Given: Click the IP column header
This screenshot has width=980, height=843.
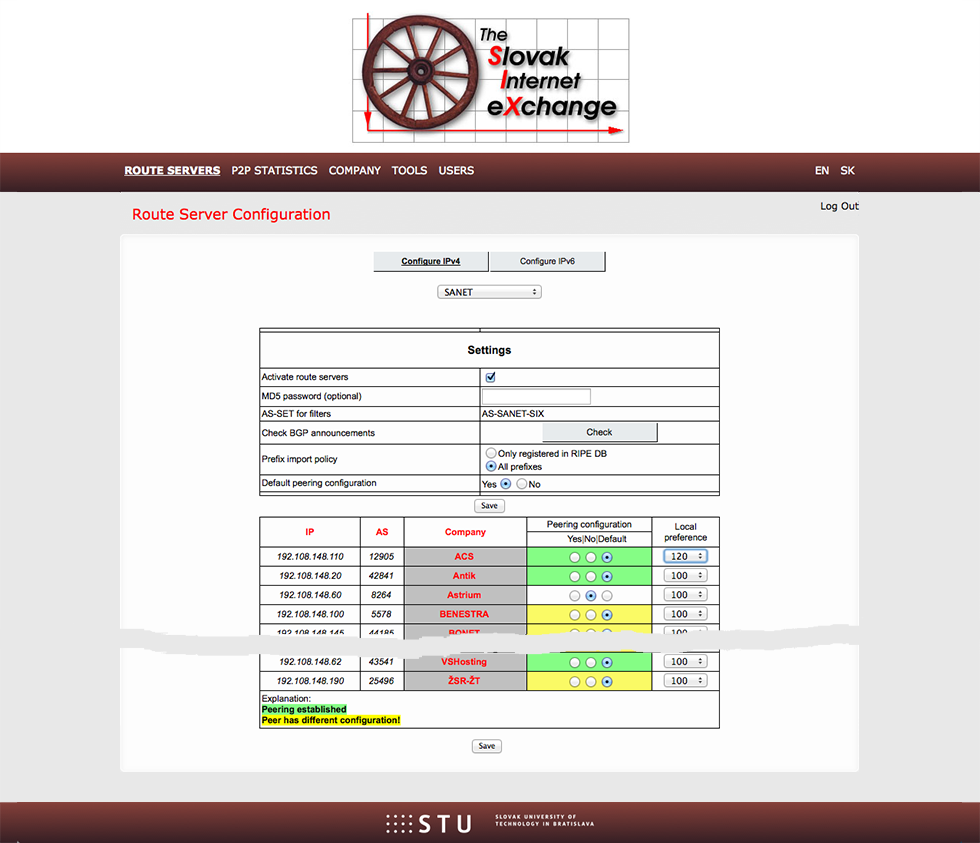Looking at the screenshot, I should click(310, 532).
